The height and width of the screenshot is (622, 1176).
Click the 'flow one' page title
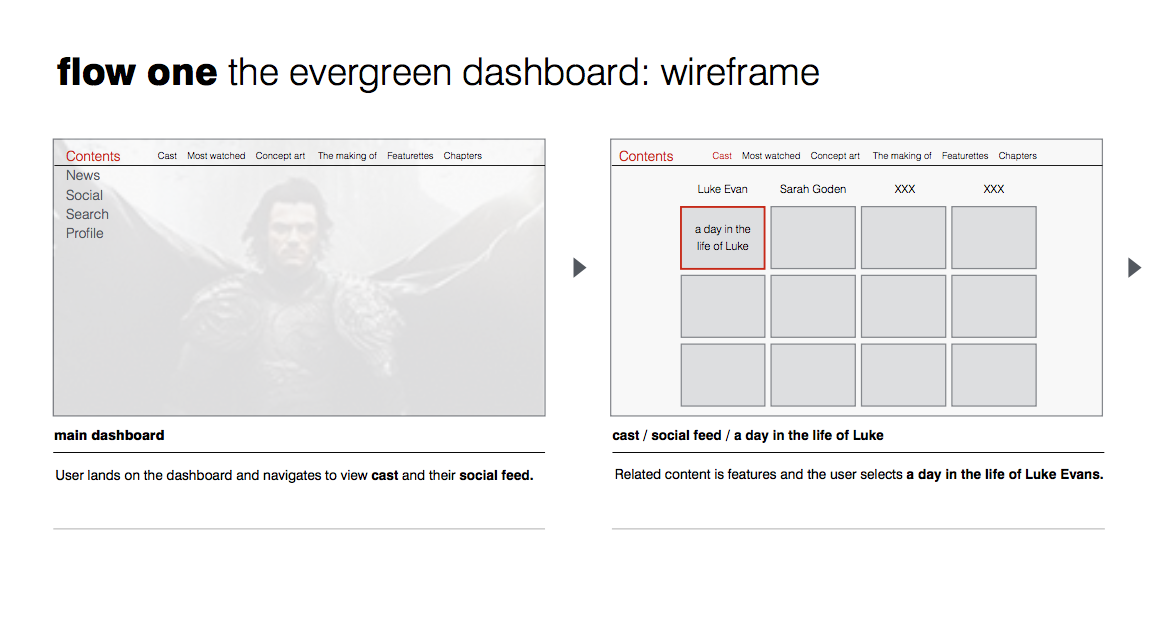pos(137,73)
